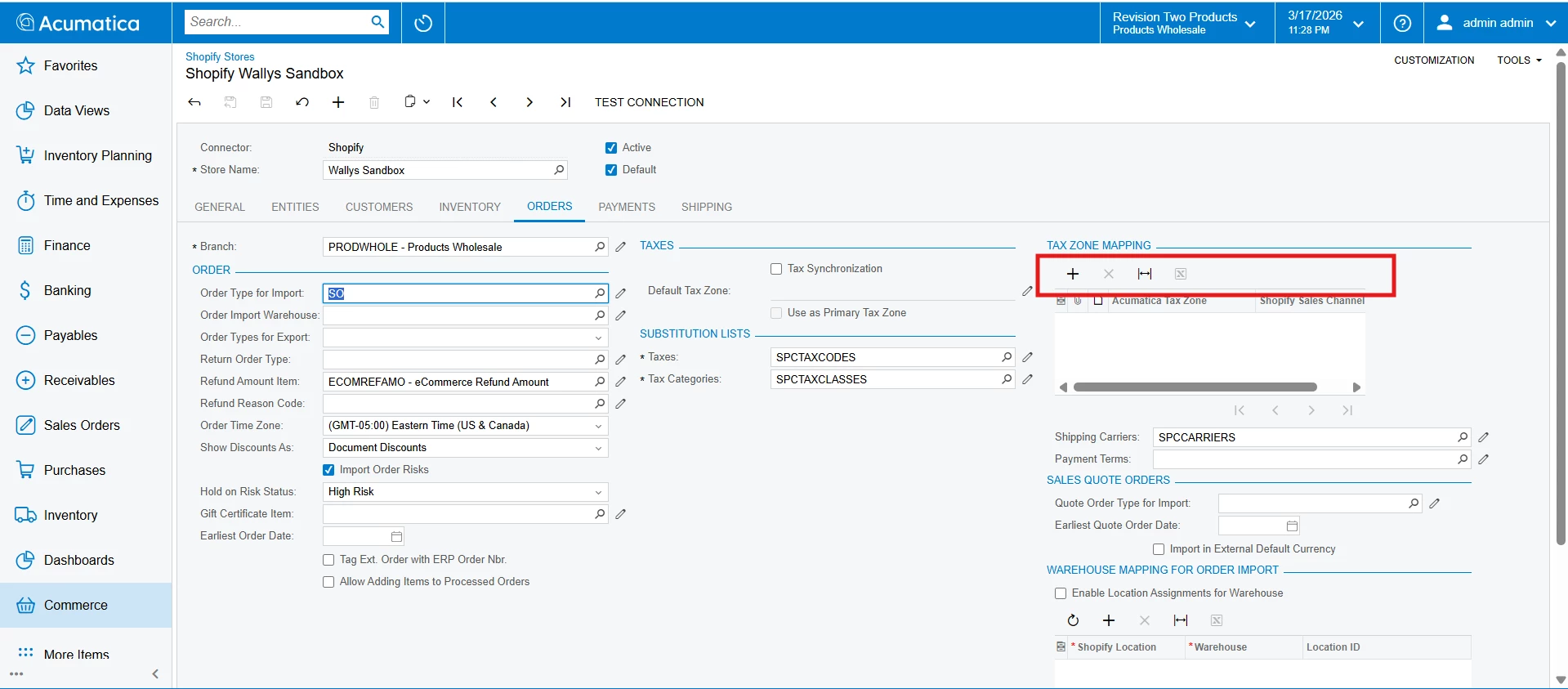The width and height of the screenshot is (1568, 689).
Task: Add row in Tax Zone Mapping grid
Action: pyautogui.click(x=1073, y=274)
